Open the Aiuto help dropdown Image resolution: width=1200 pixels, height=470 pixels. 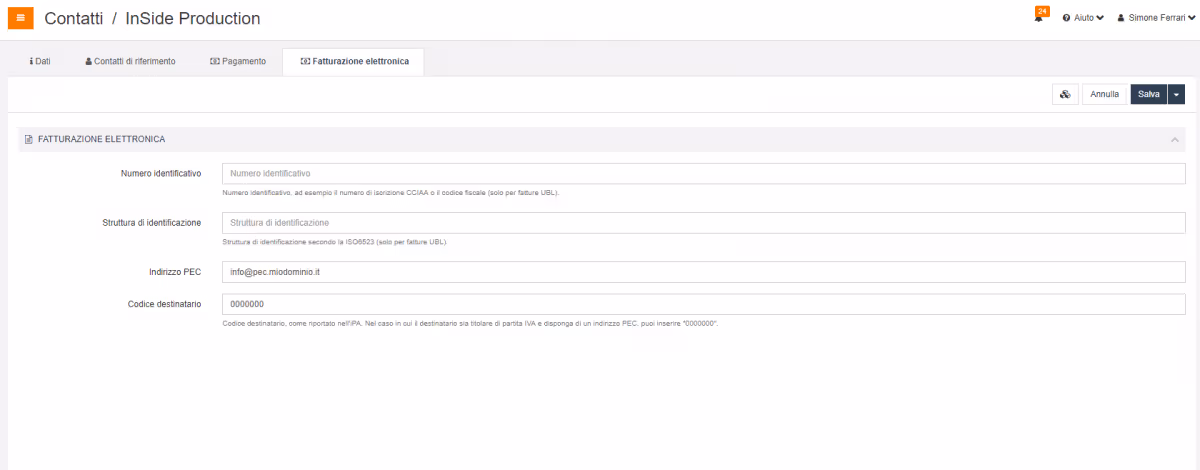pos(1083,18)
